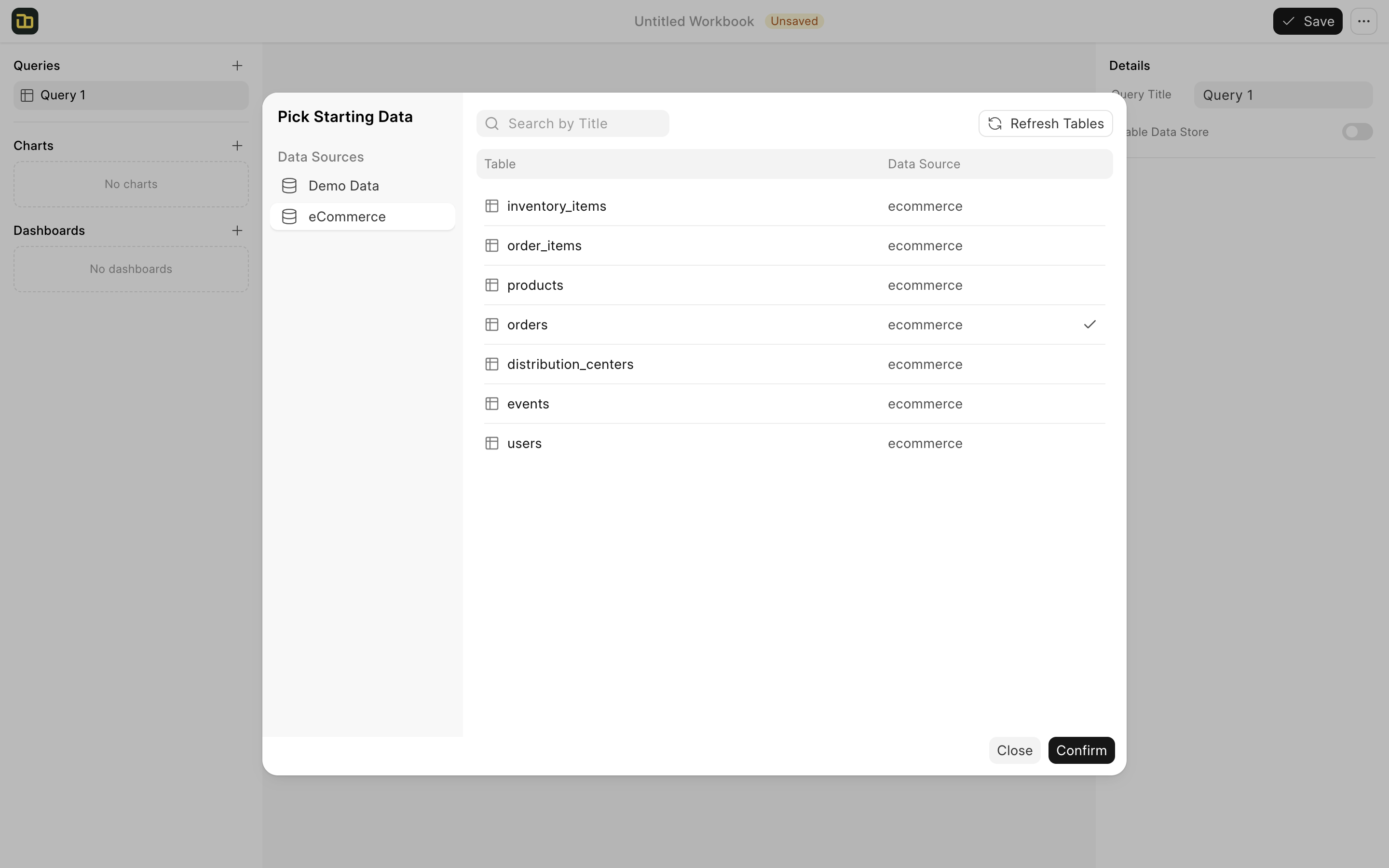Image resolution: width=1389 pixels, height=868 pixels.
Task: Select the distribution_centers table name
Action: pos(570,365)
